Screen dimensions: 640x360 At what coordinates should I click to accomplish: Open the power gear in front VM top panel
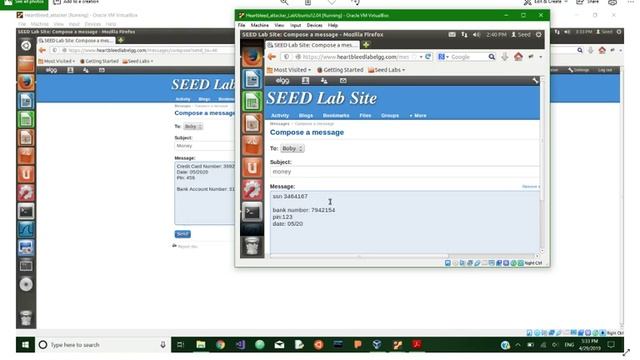pyautogui.click(x=539, y=35)
